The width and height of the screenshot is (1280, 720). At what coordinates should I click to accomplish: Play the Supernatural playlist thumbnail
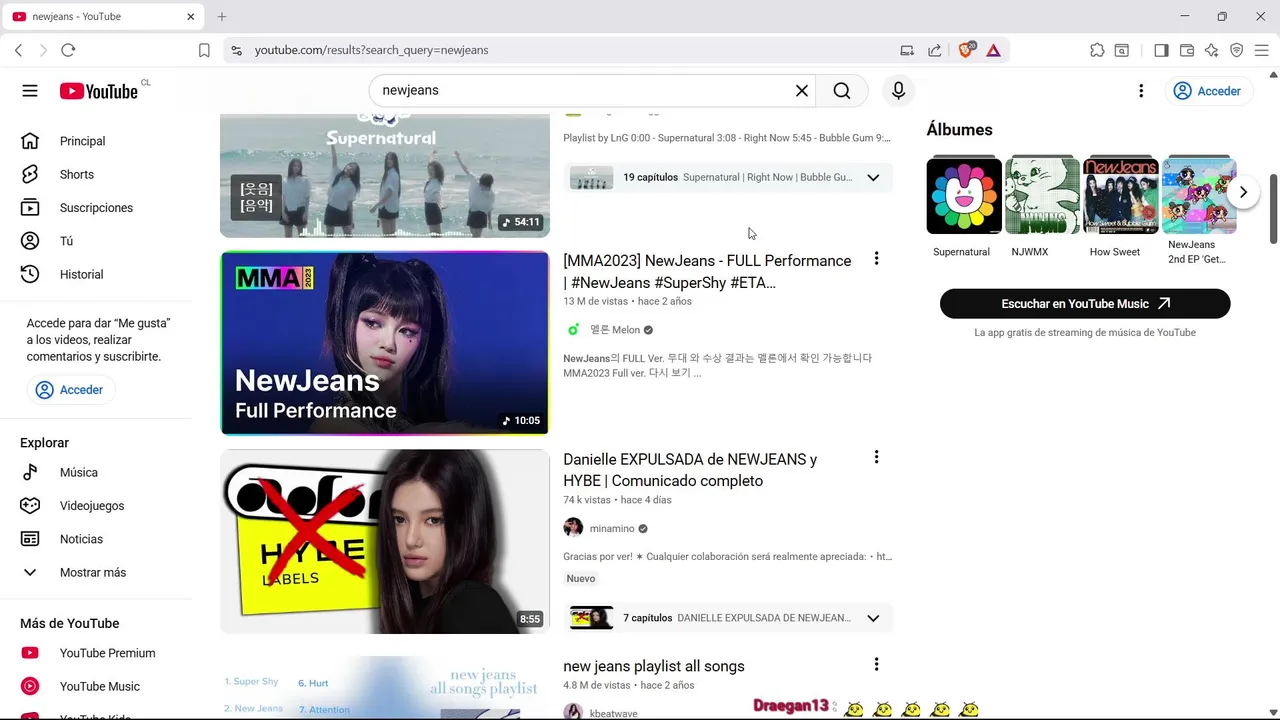385,175
